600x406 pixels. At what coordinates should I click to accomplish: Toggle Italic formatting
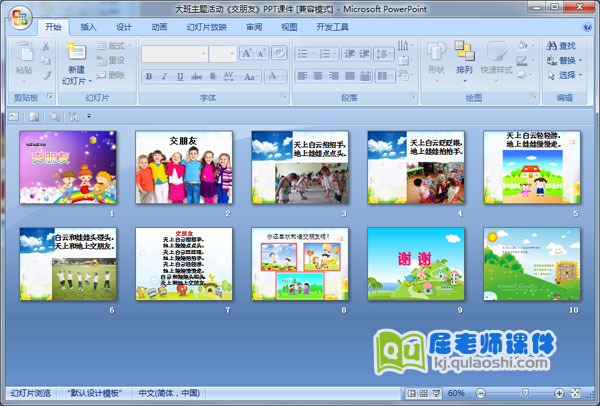165,77
